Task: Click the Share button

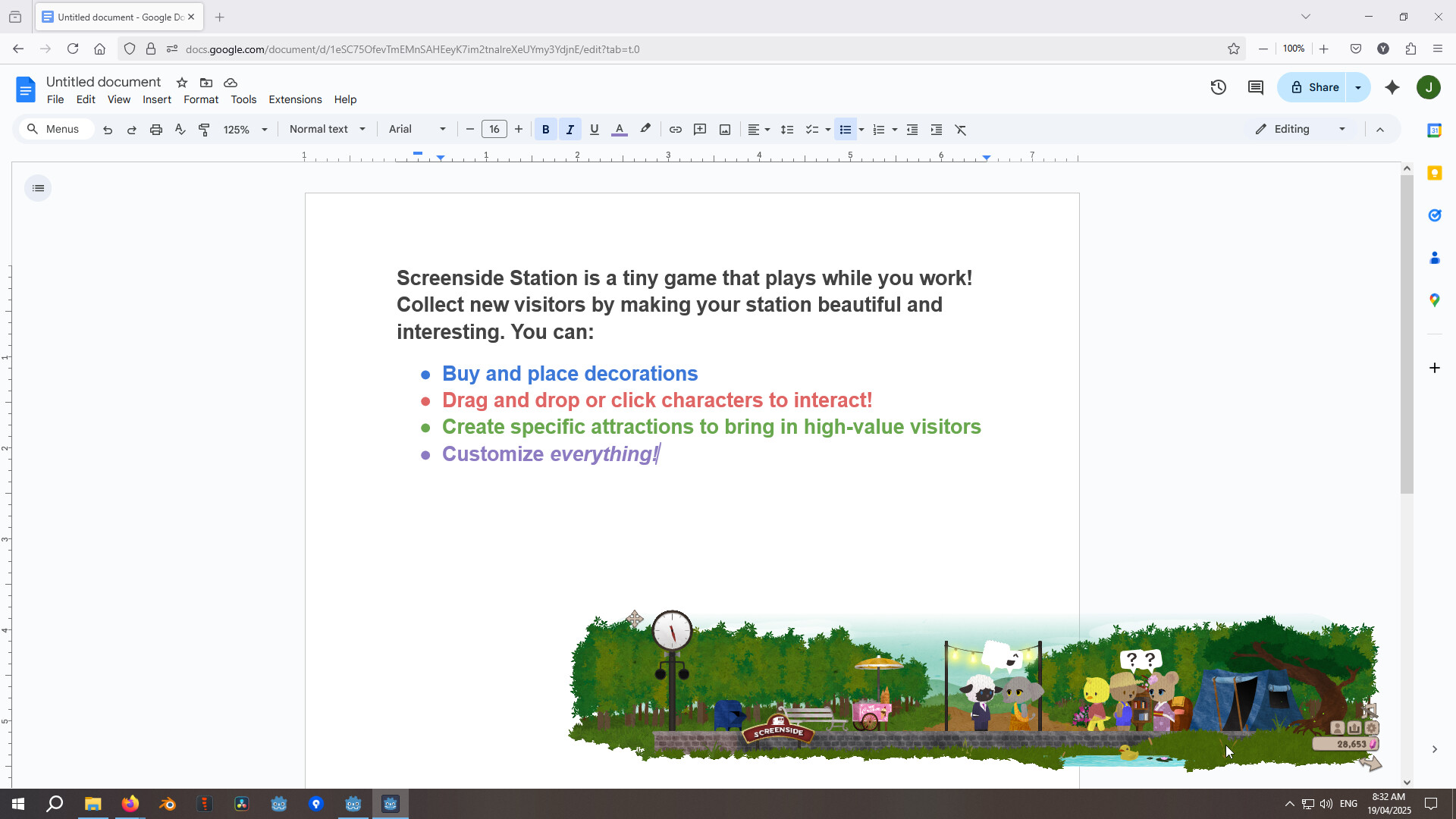Action: click(x=1315, y=87)
